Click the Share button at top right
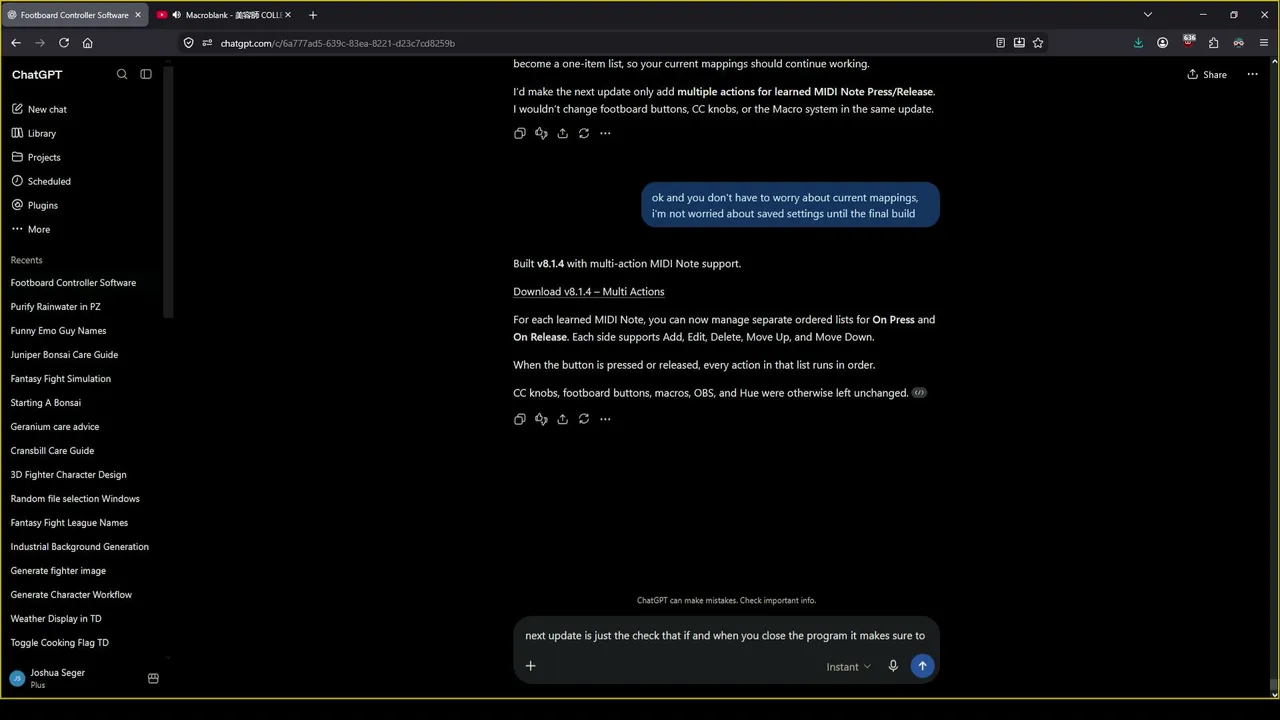This screenshot has width=1280, height=720. [x=1207, y=74]
